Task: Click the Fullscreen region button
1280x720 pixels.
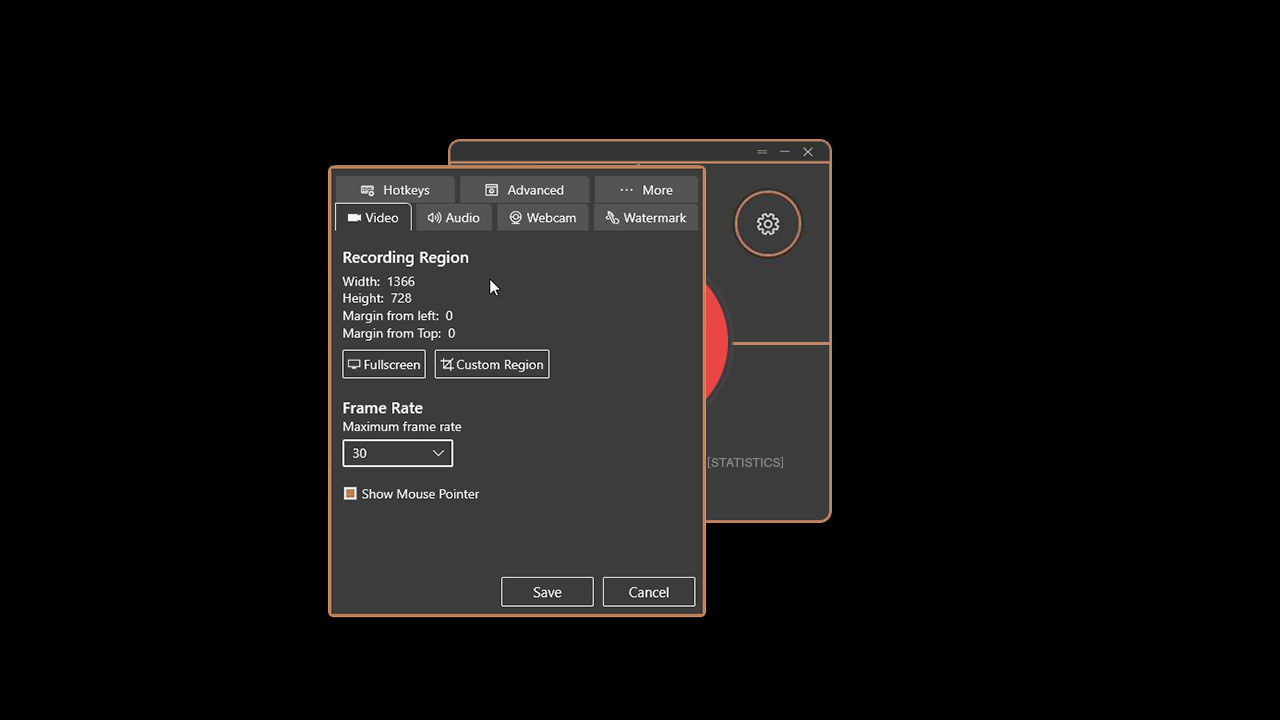Action: click(x=384, y=364)
